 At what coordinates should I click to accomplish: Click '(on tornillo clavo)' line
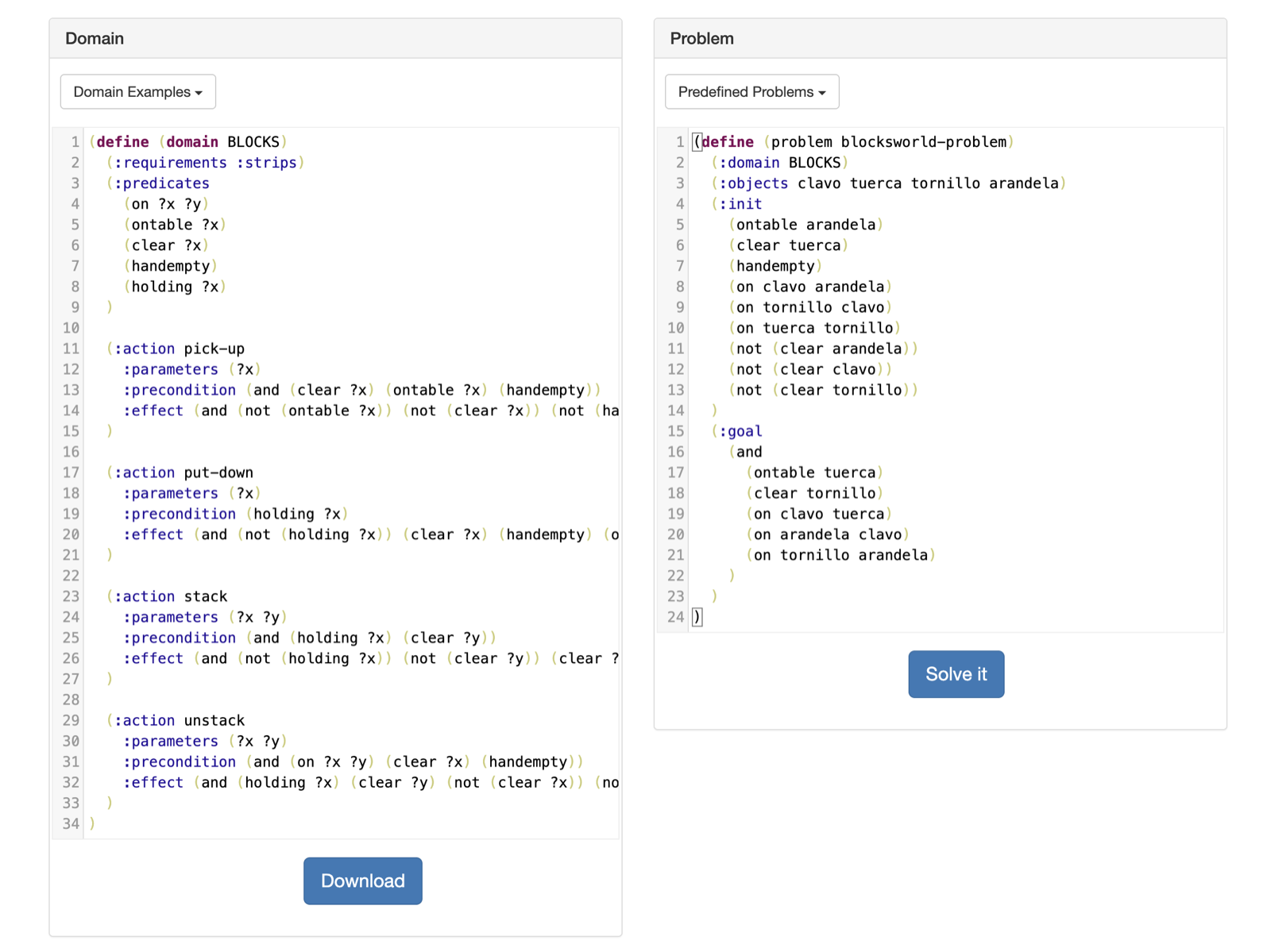810,307
